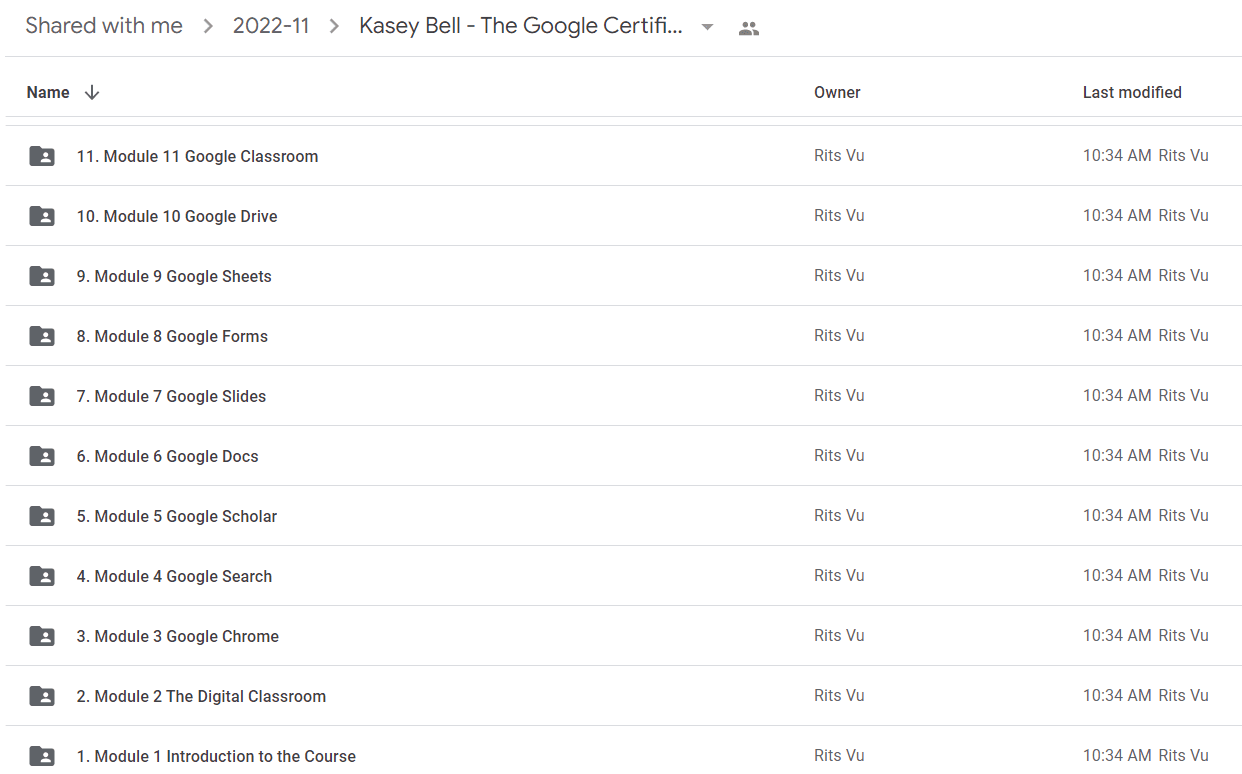Navigate to the 2022-11 breadcrumb folder
This screenshot has height=774, width=1242.
tap(271, 26)
